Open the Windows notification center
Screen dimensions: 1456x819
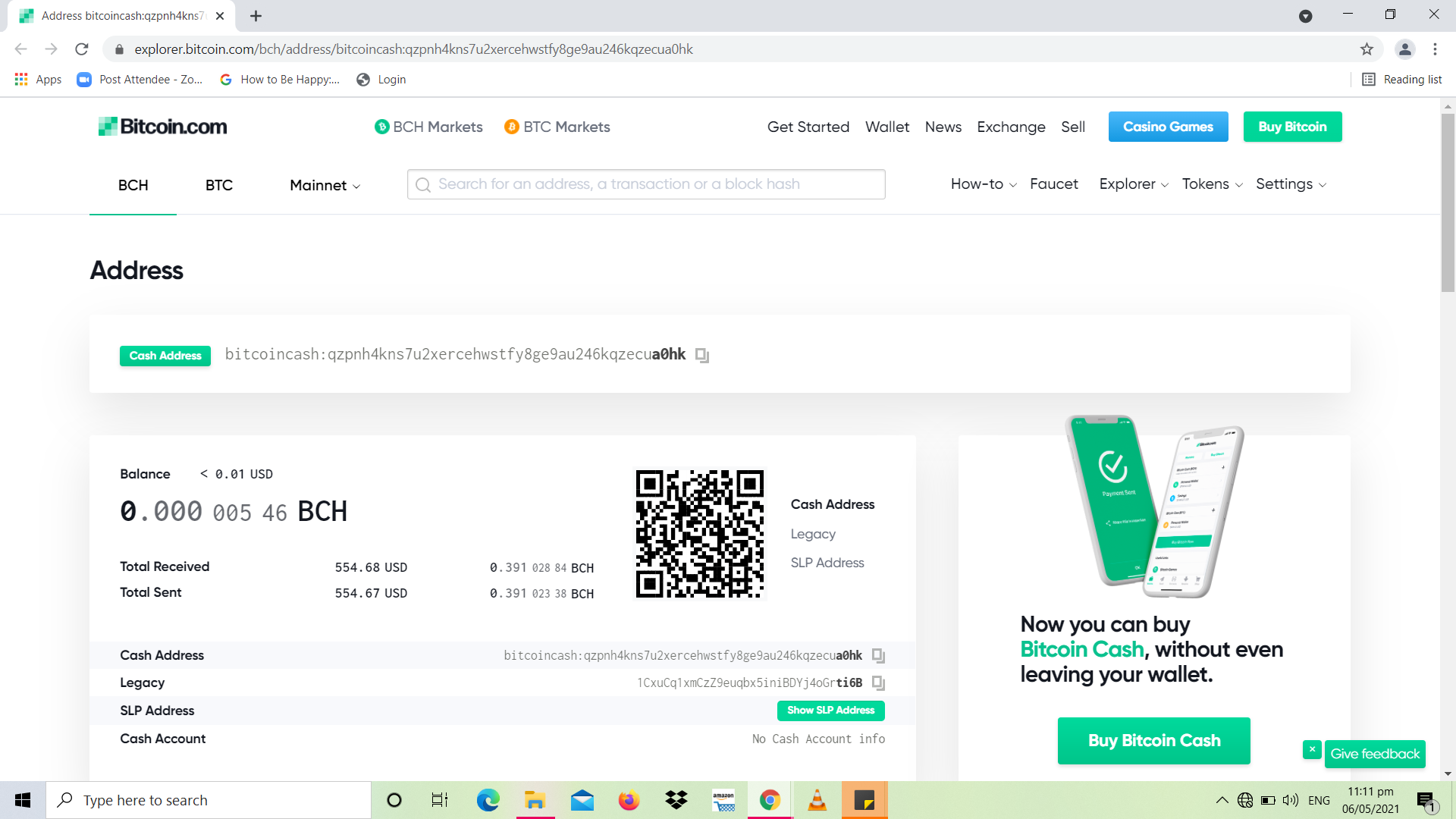point(1426,800)
